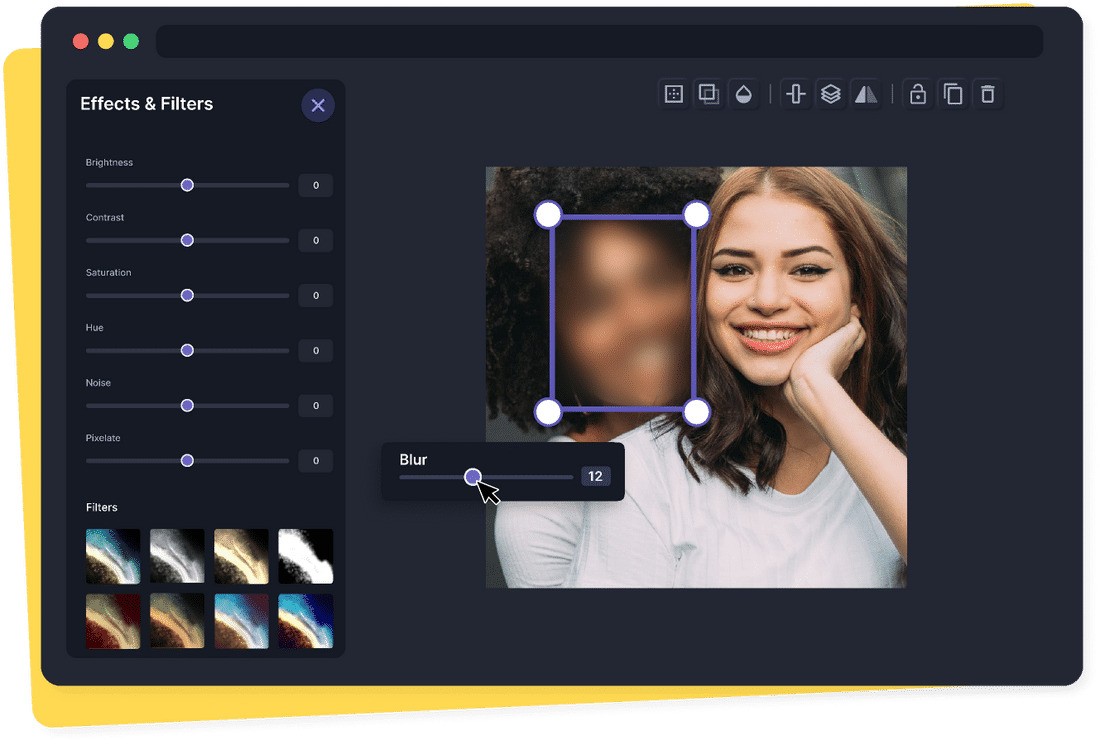1100x745 pixels.
Task: Close the Effects & Filters panel
Action: click(318, 105)
